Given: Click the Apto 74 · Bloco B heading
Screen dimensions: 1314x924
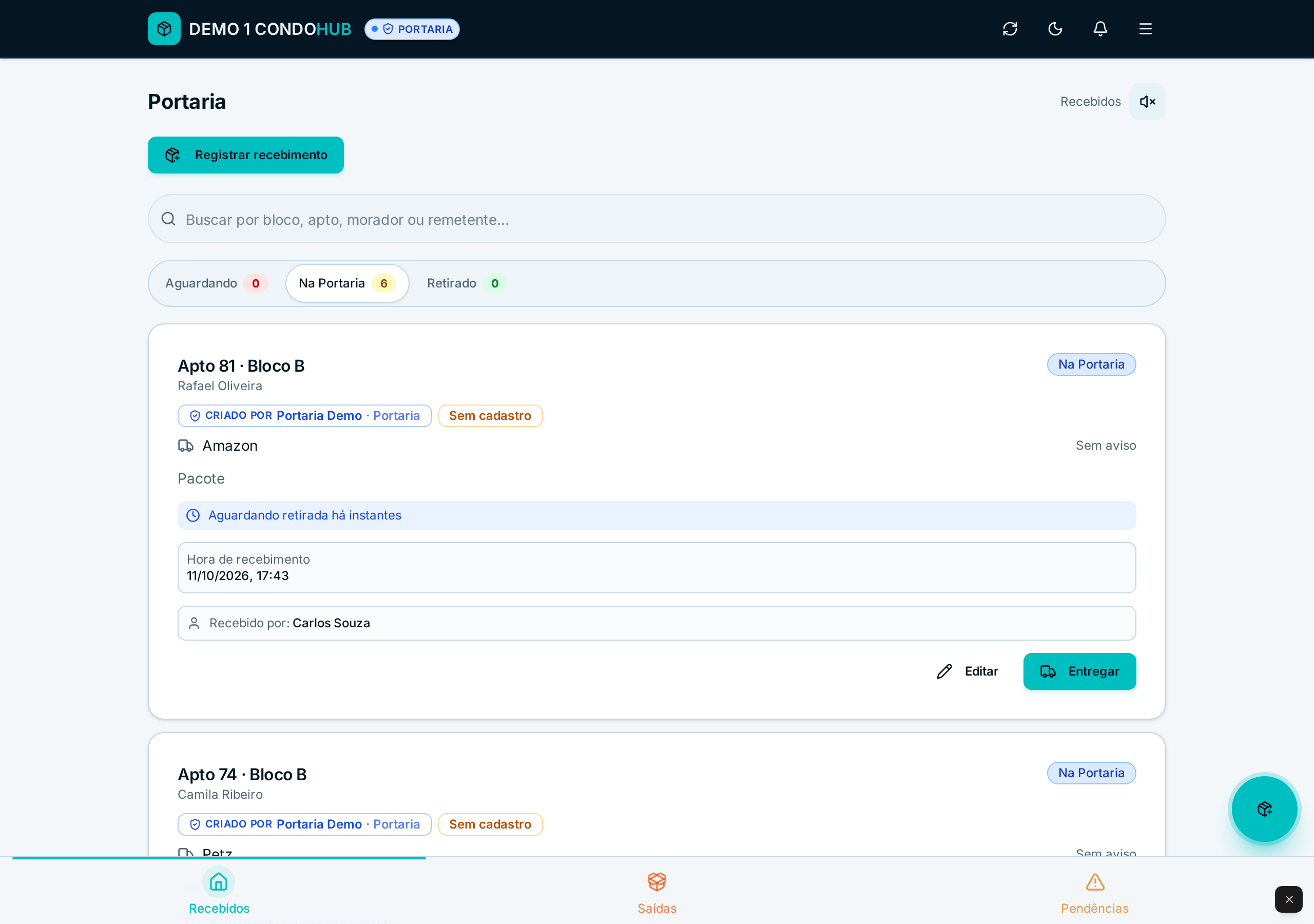Looking at the screenshot, I should pyautogui.click(x=242, y=774).
